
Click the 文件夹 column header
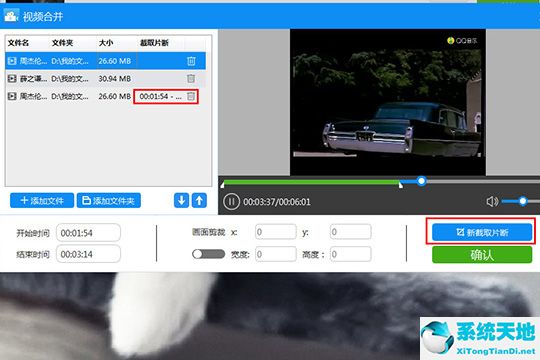click(x=62, y=43)
